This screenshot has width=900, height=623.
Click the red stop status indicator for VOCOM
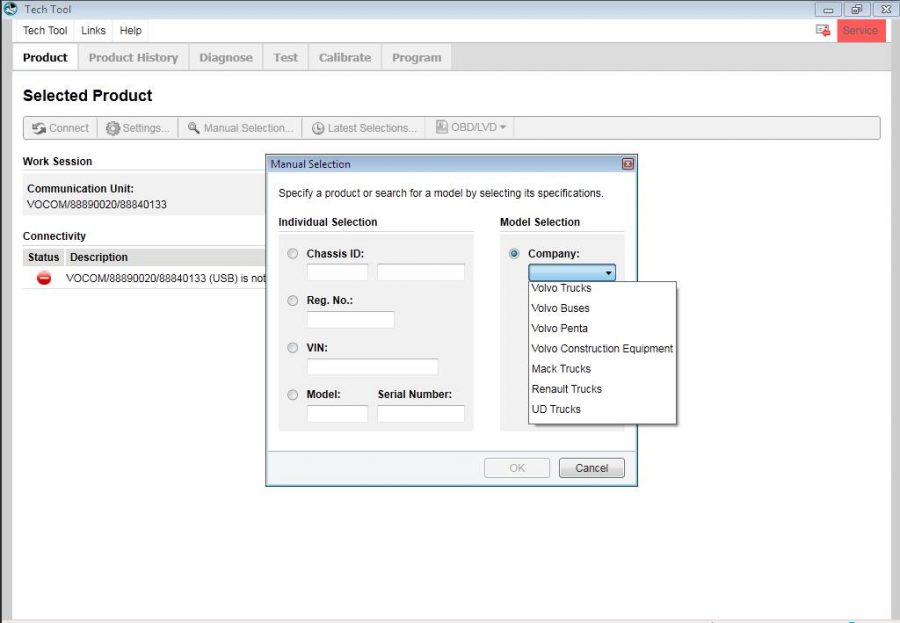[x=42, y=278]
